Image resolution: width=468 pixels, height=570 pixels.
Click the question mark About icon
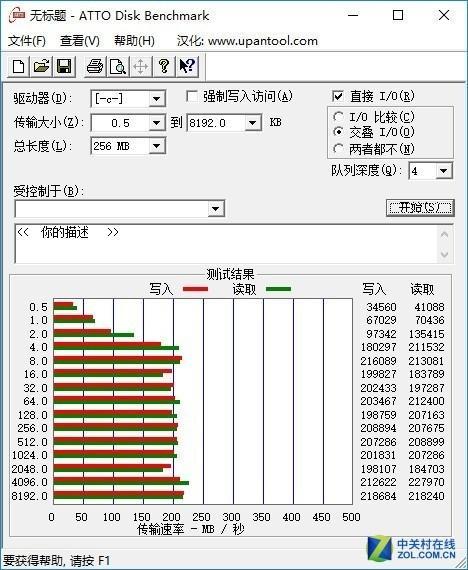(164, 67)
